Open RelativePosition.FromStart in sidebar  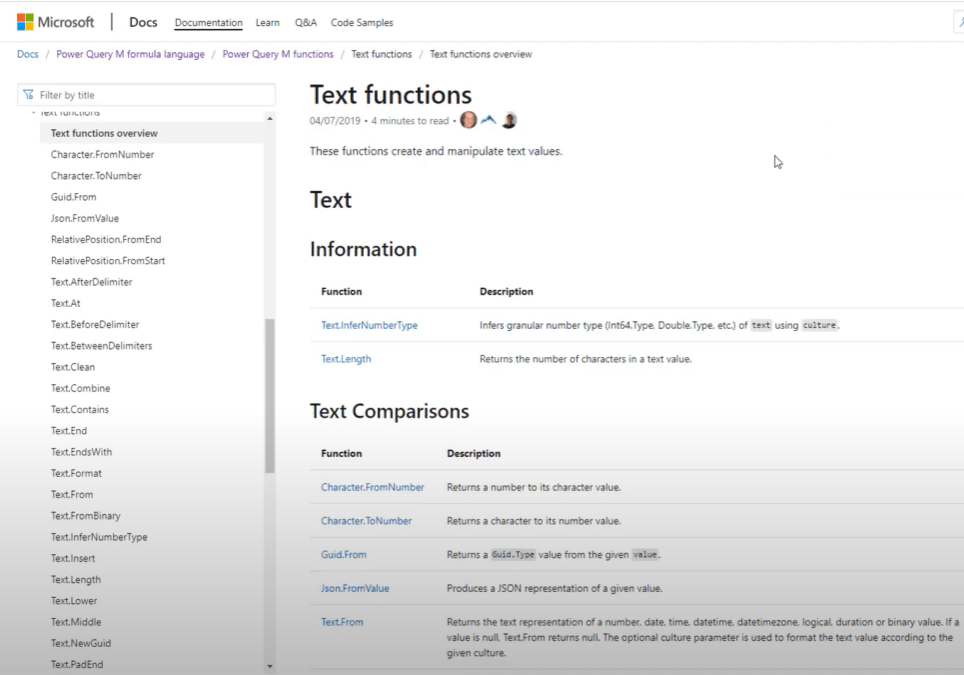coord(108,261)
